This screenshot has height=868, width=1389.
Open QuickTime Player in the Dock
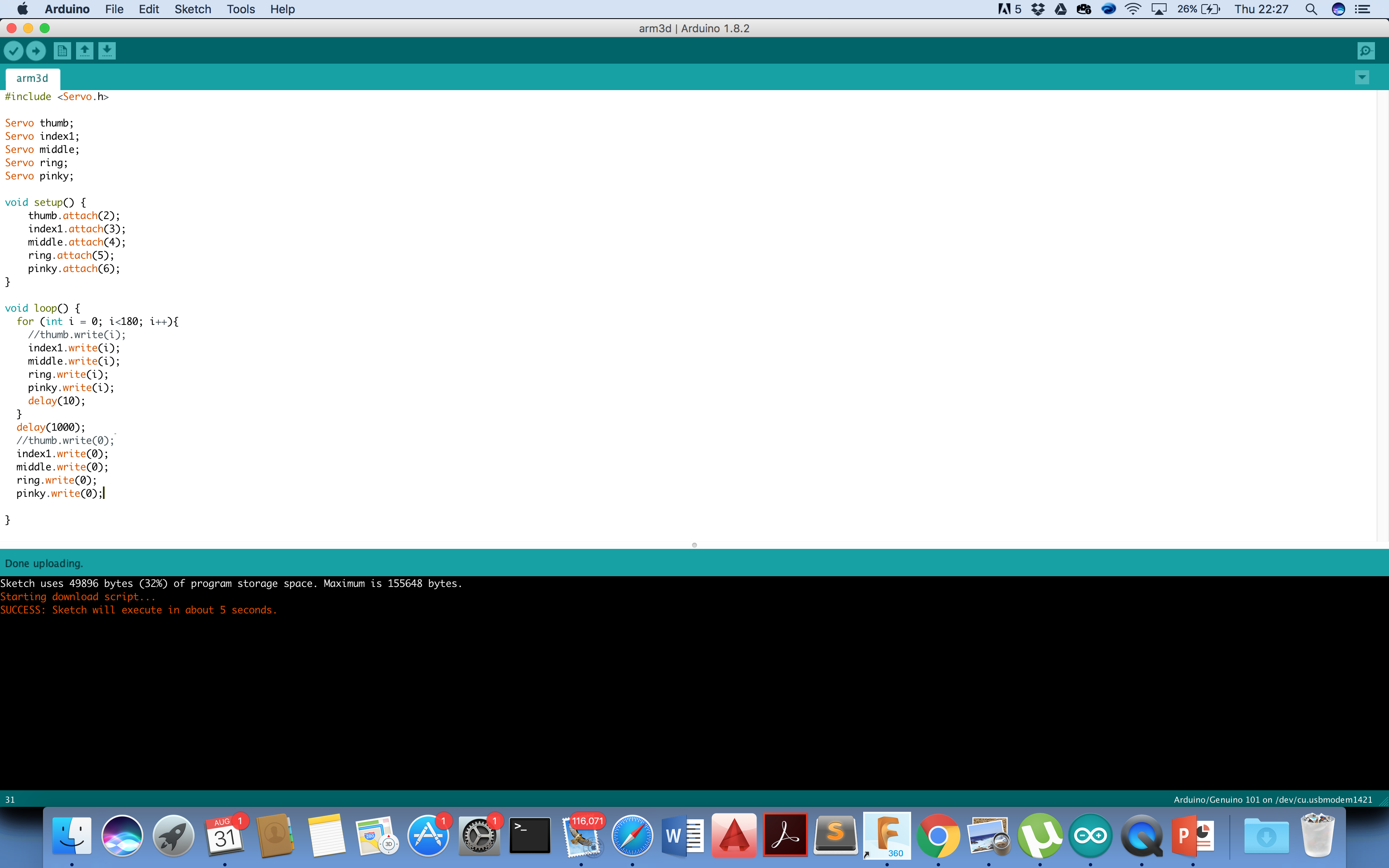[1142, 836]
